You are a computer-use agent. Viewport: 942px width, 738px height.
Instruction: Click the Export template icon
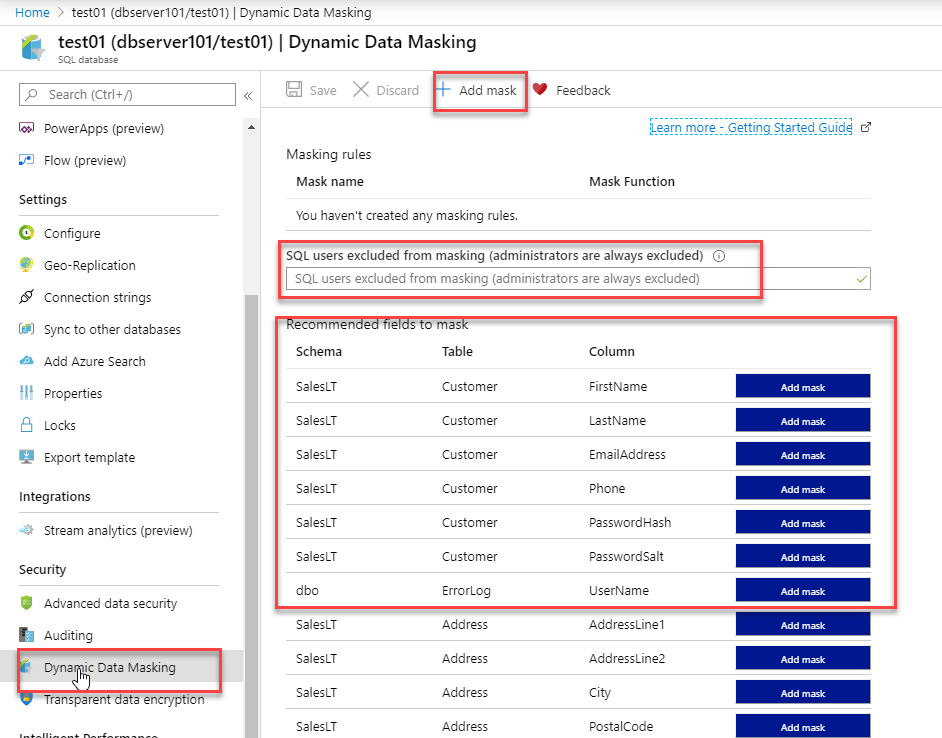pos(26,457)
